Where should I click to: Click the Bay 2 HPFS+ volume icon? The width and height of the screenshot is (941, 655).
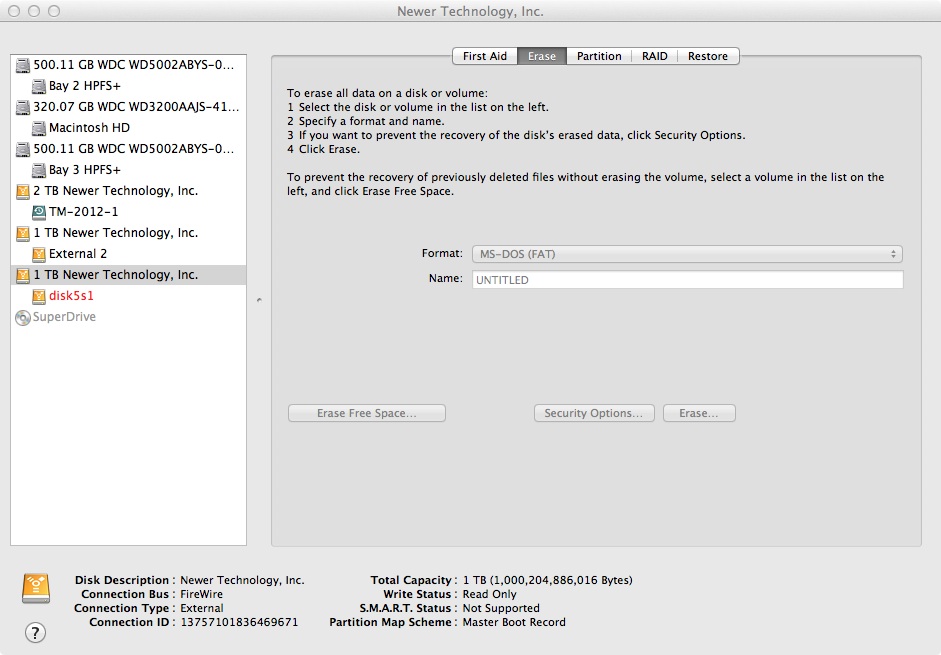(38, 86)
